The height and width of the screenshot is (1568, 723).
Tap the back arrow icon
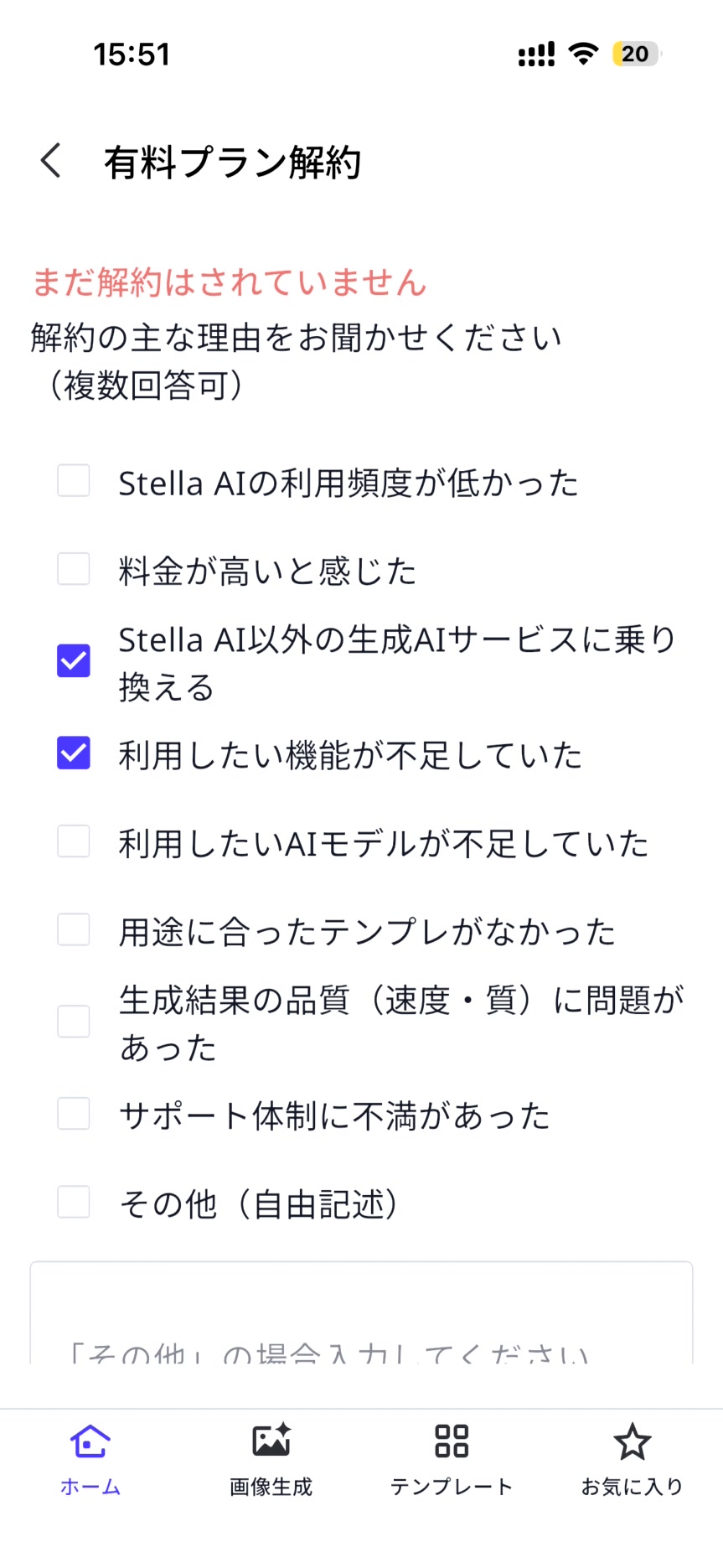point(51,160)
